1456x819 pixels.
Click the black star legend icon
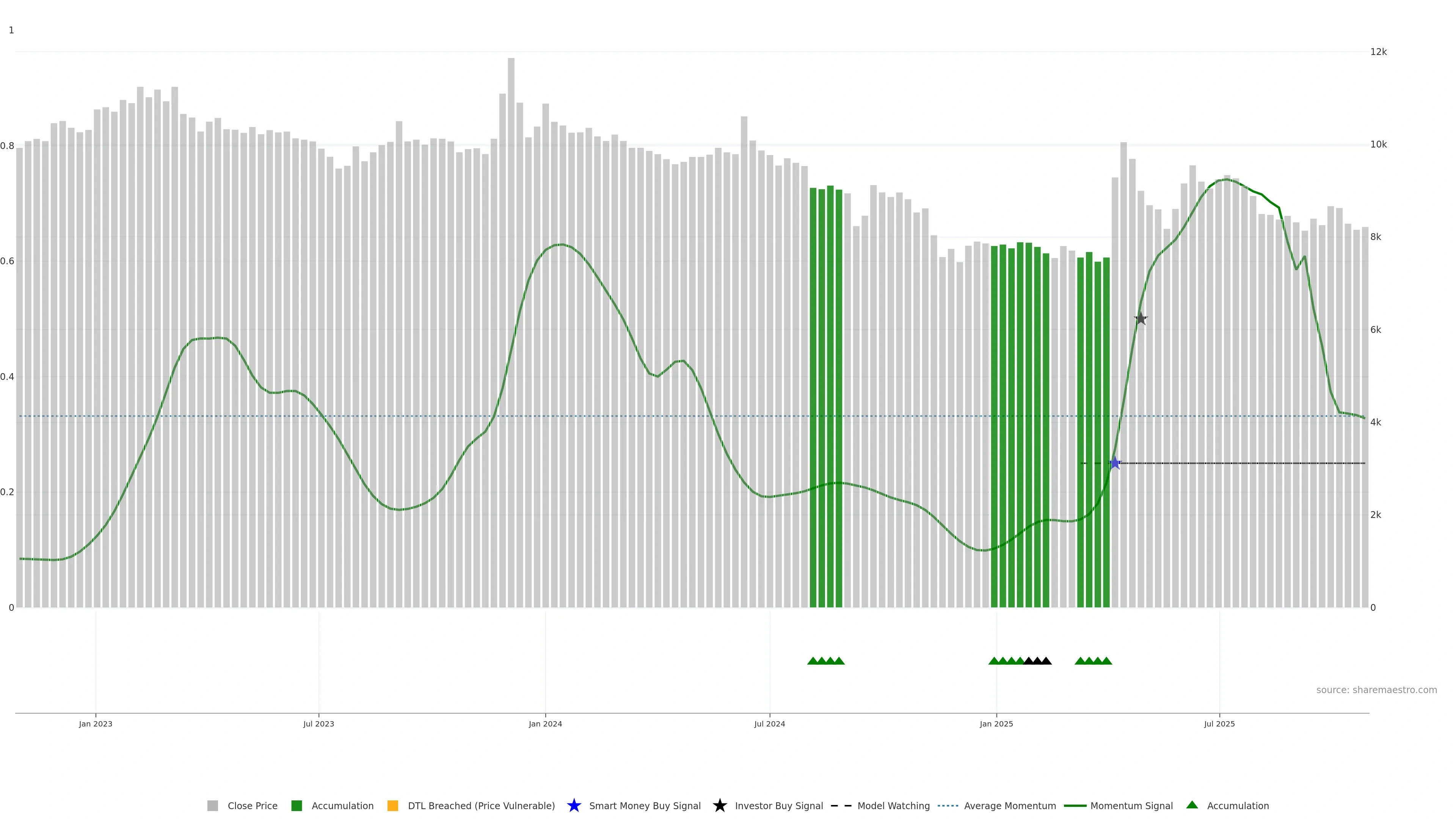point(720,805)
